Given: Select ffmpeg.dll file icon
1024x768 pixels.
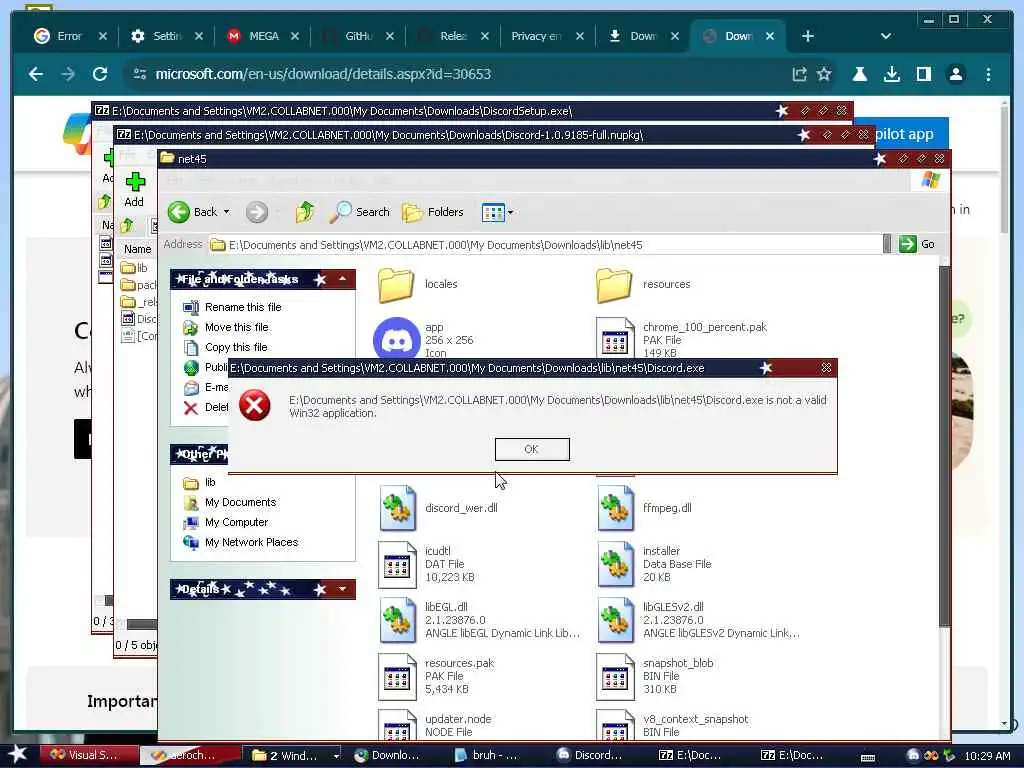Looking at the screenshot, I should 615,508.
